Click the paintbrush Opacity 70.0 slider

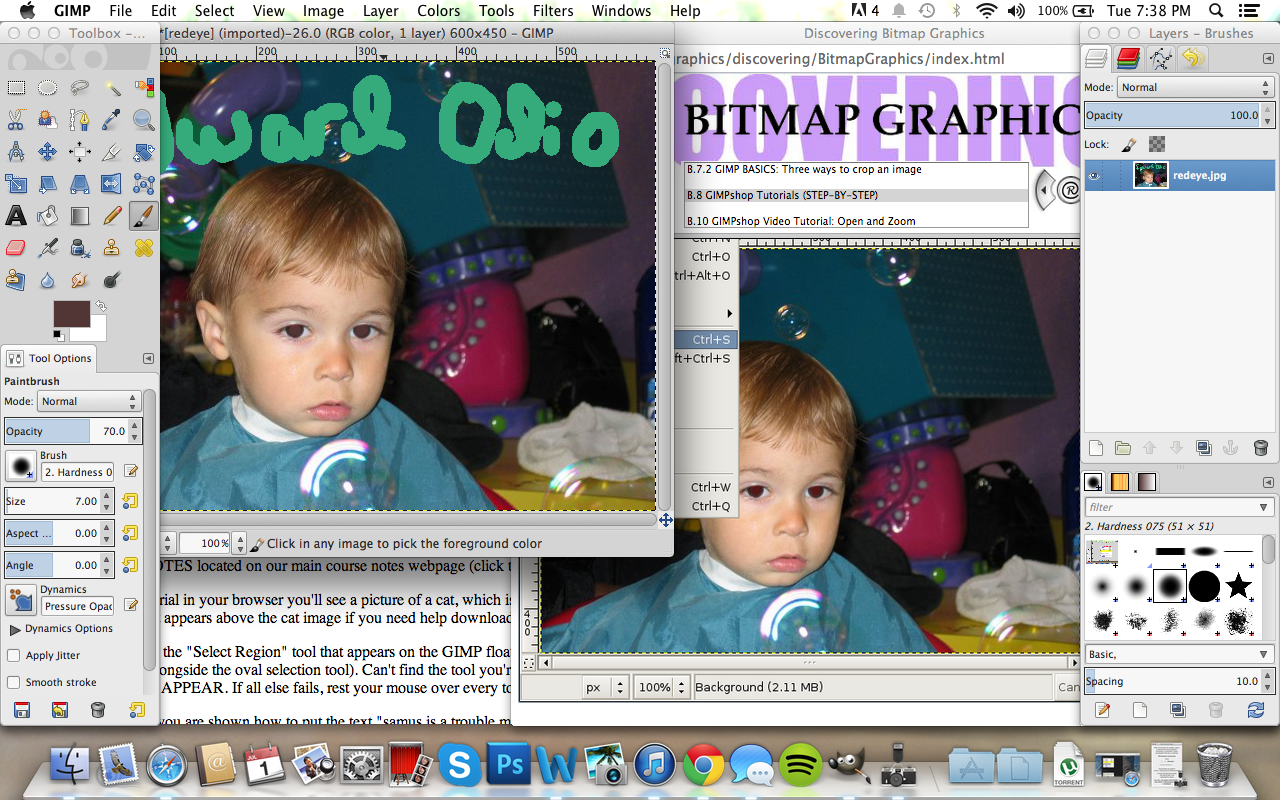pos(73,431)
